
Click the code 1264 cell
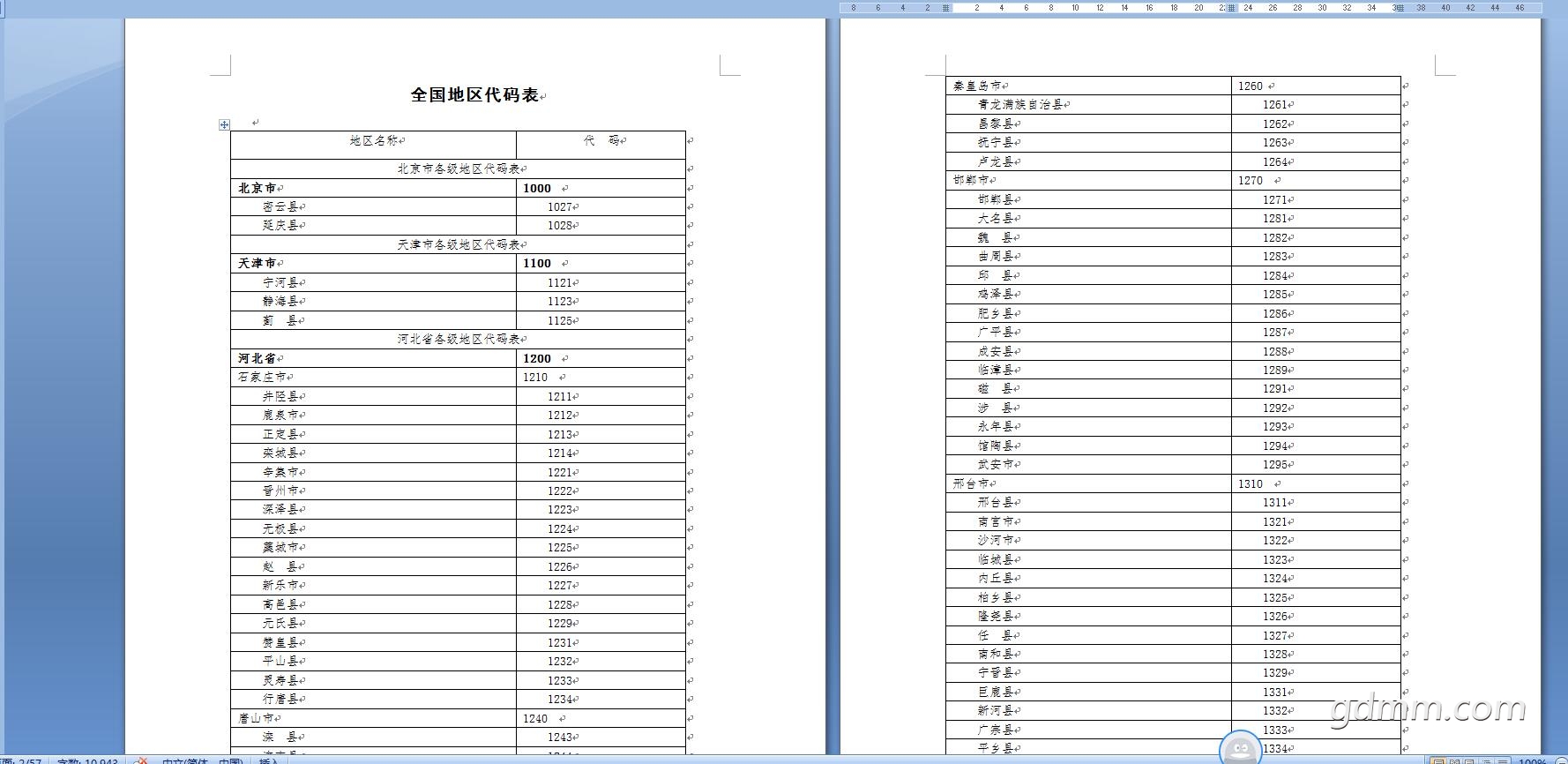(1316, 161)
